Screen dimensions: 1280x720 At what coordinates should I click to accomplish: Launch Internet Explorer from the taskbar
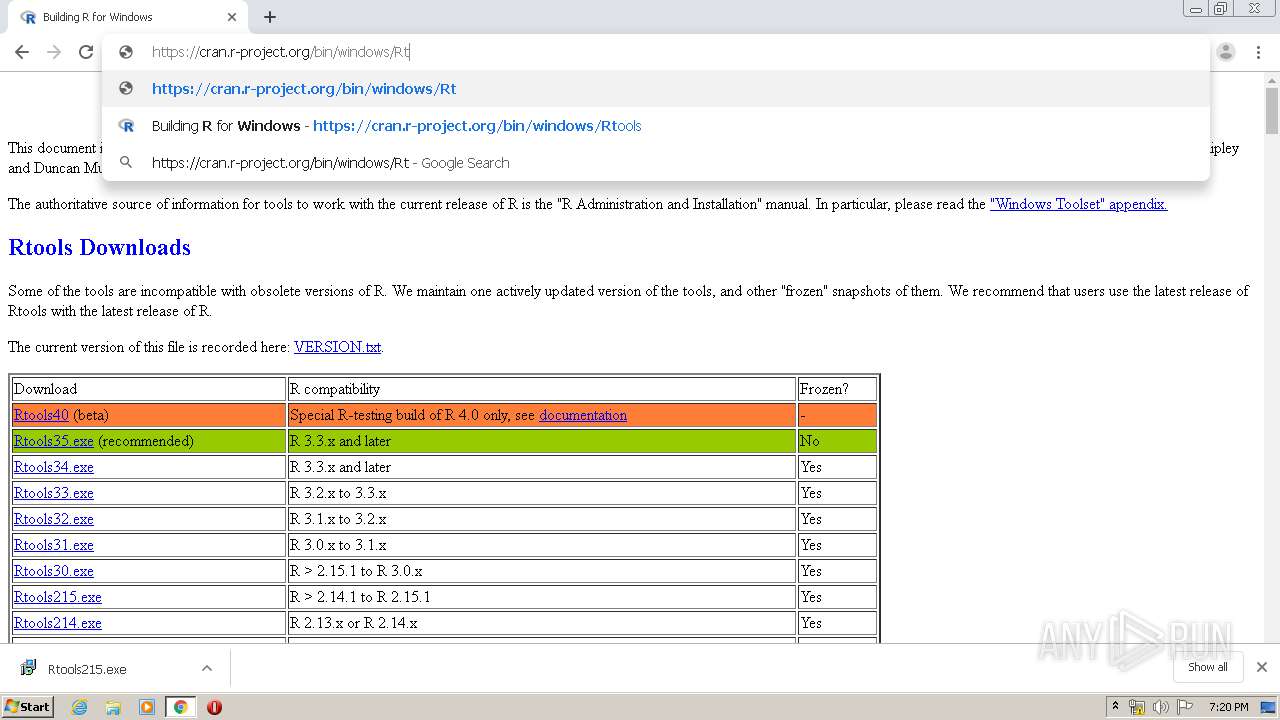(x=80, y=707)
